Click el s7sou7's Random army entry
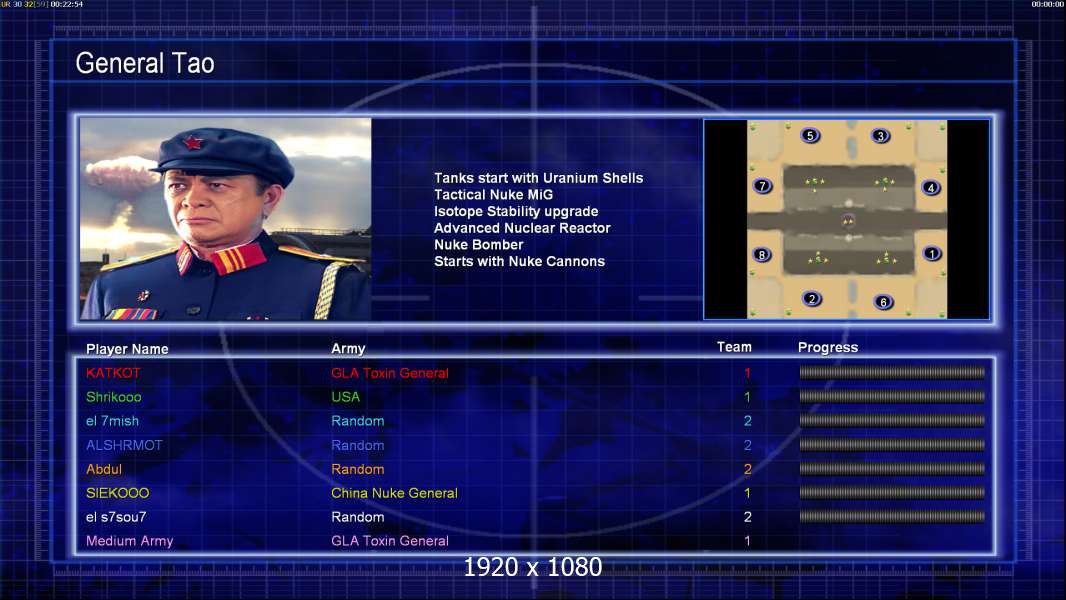Screen dimensions: 1066x600 (x=358, y=517)
